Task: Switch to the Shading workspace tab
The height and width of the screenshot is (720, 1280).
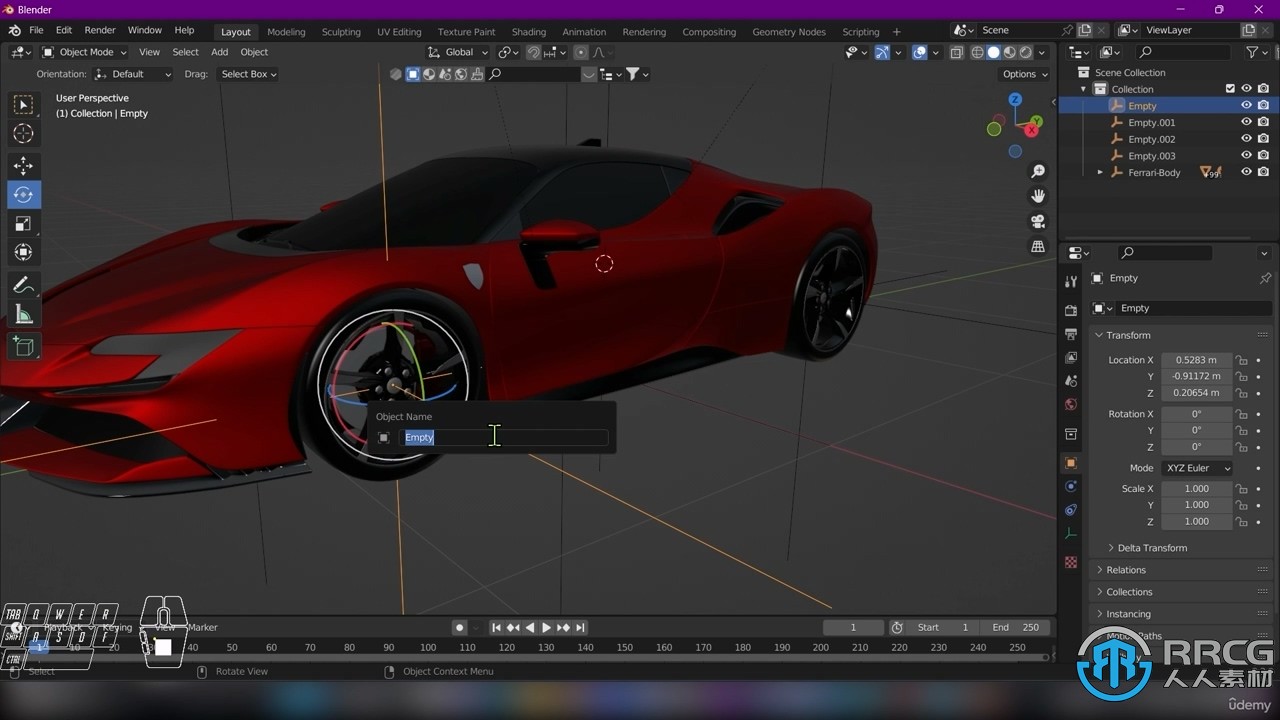Action: (x=529, y=32)
